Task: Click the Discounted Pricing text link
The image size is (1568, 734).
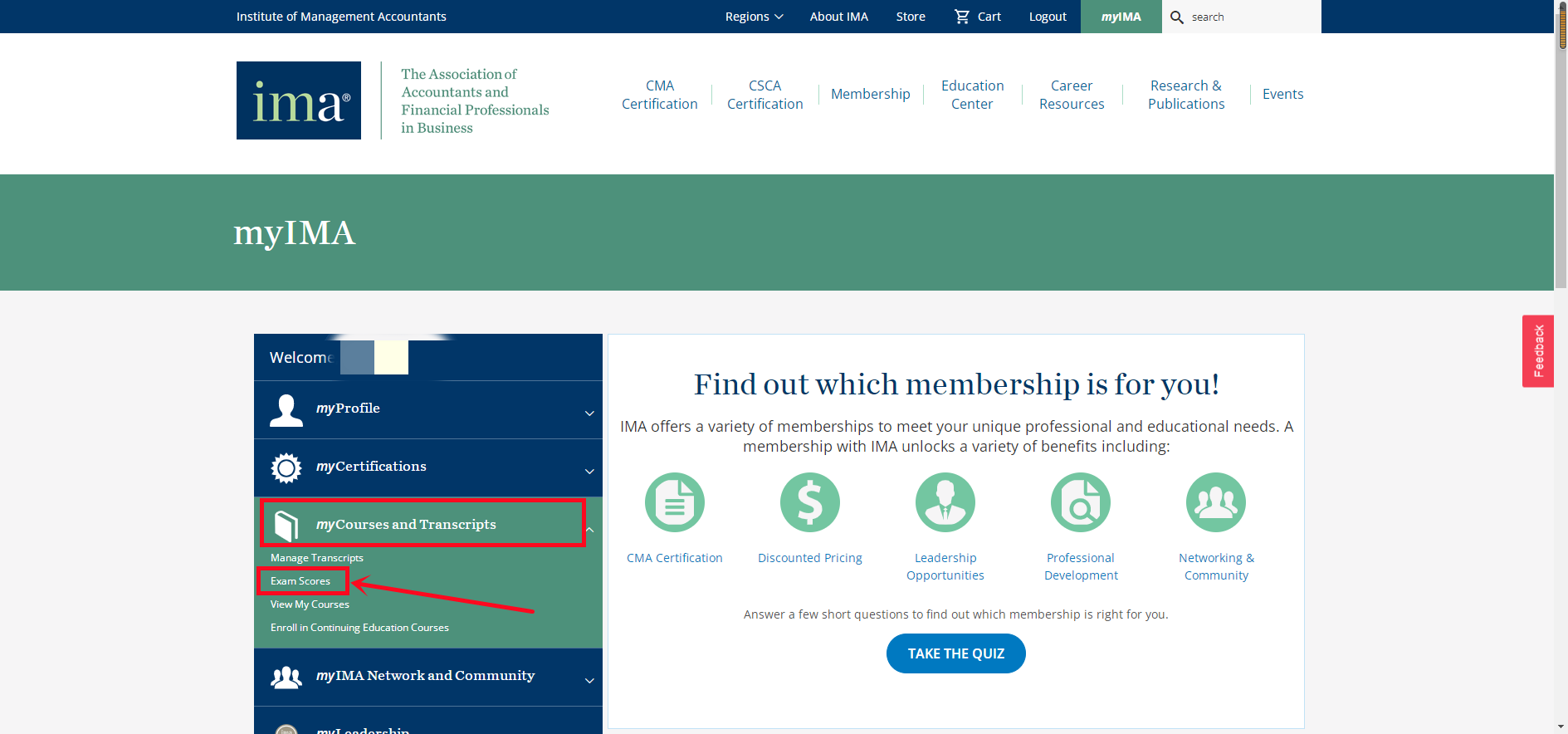Action: [810, 558]
